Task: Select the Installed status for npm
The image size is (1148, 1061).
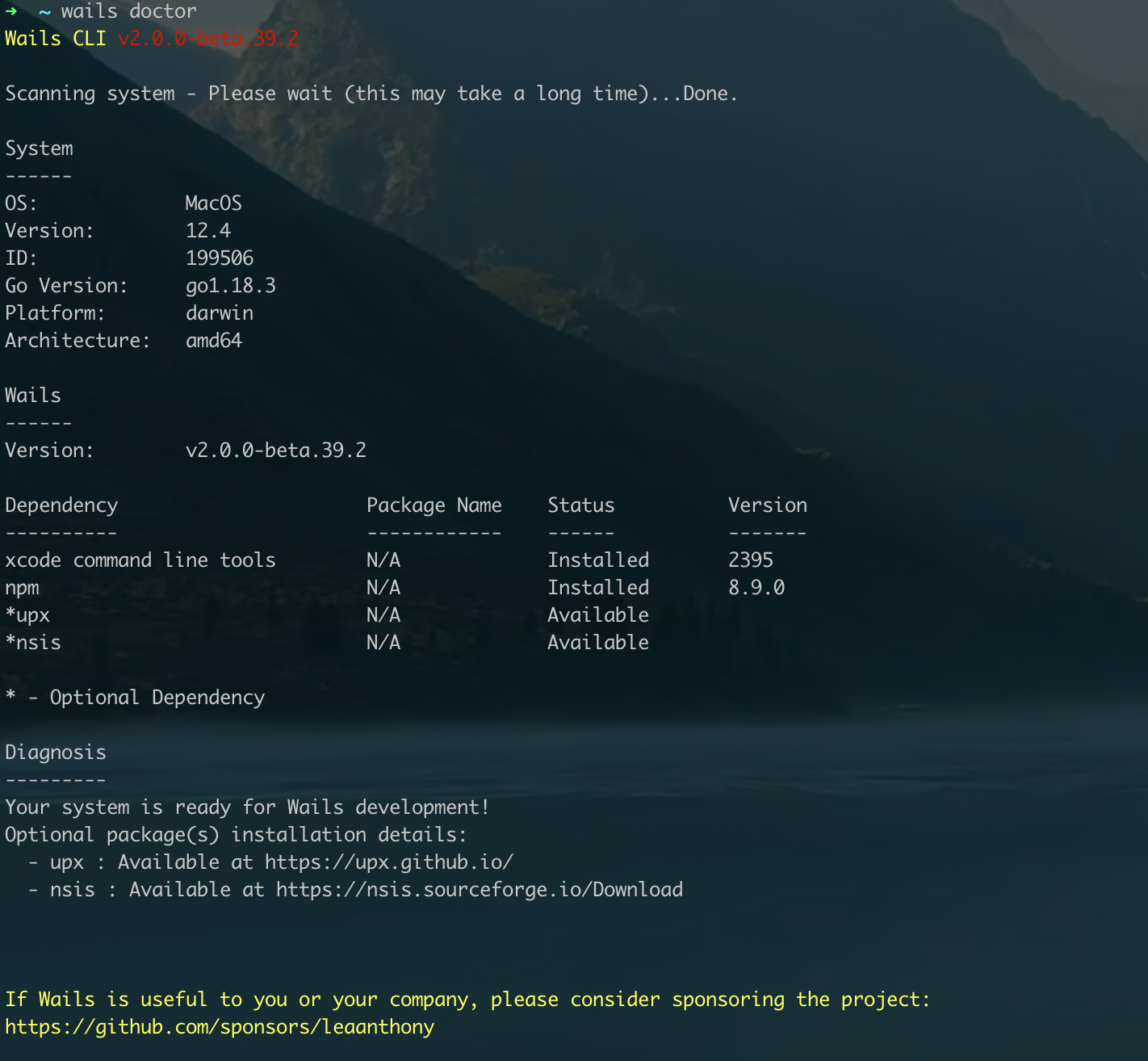Action: click(x=597, y=587)
